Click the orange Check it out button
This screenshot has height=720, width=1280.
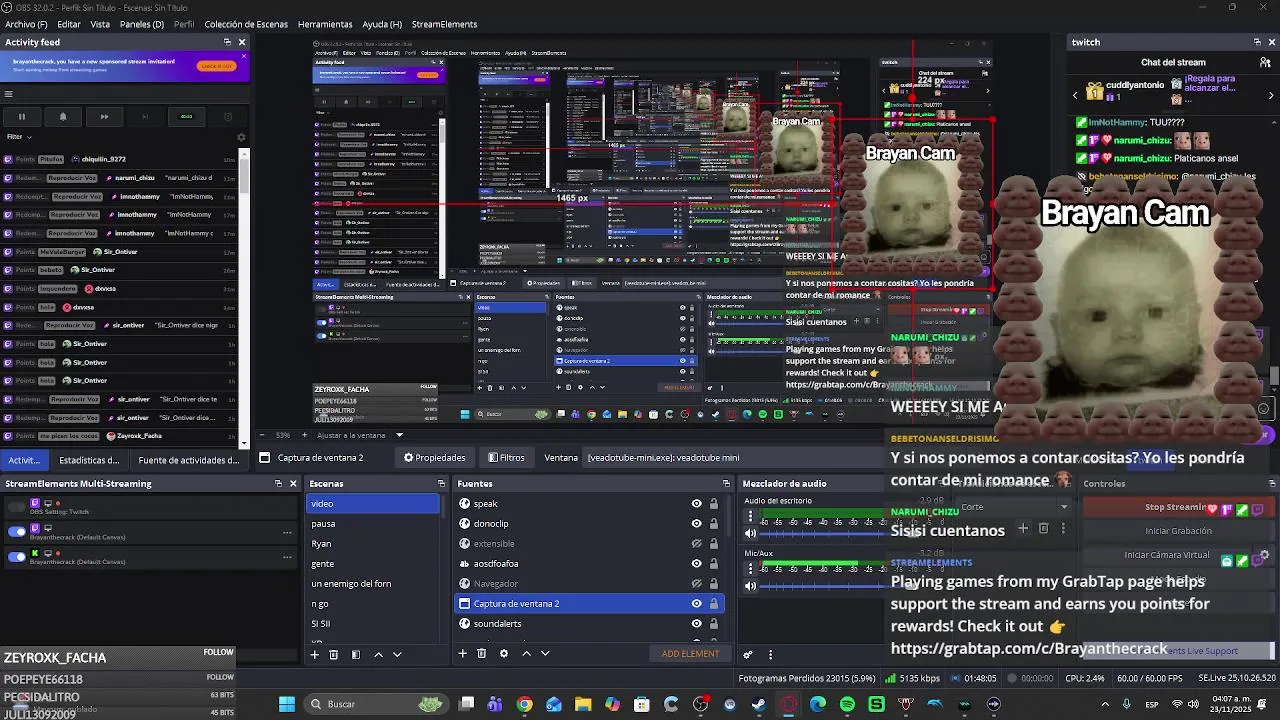coord(216,66)
